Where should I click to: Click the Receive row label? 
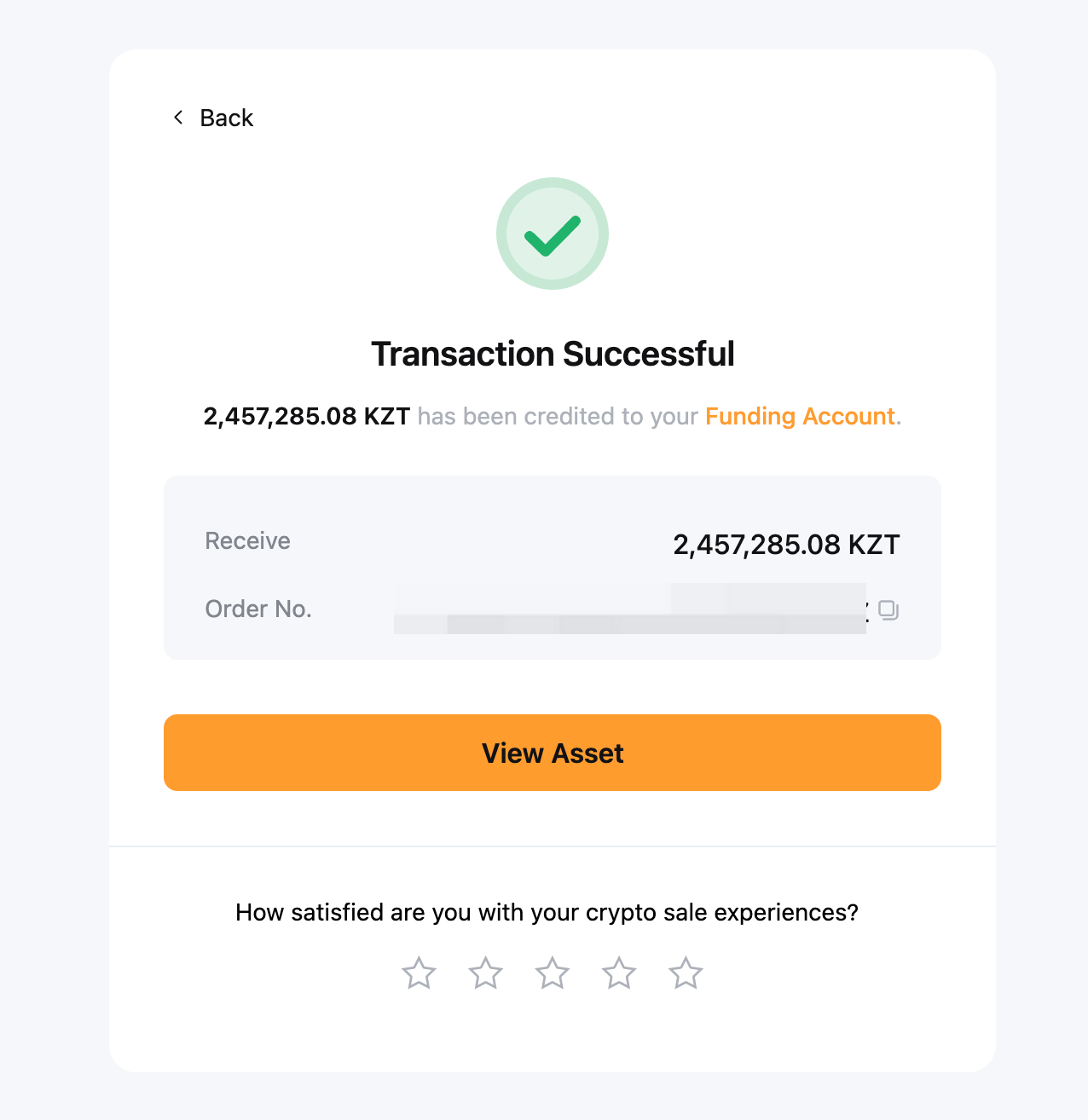(x=247, y=541)
